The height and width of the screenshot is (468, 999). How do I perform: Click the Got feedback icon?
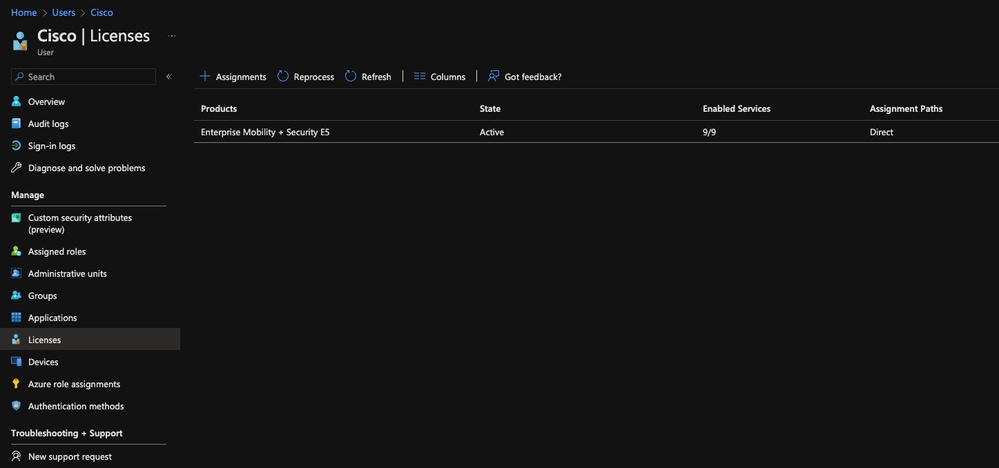494,76
